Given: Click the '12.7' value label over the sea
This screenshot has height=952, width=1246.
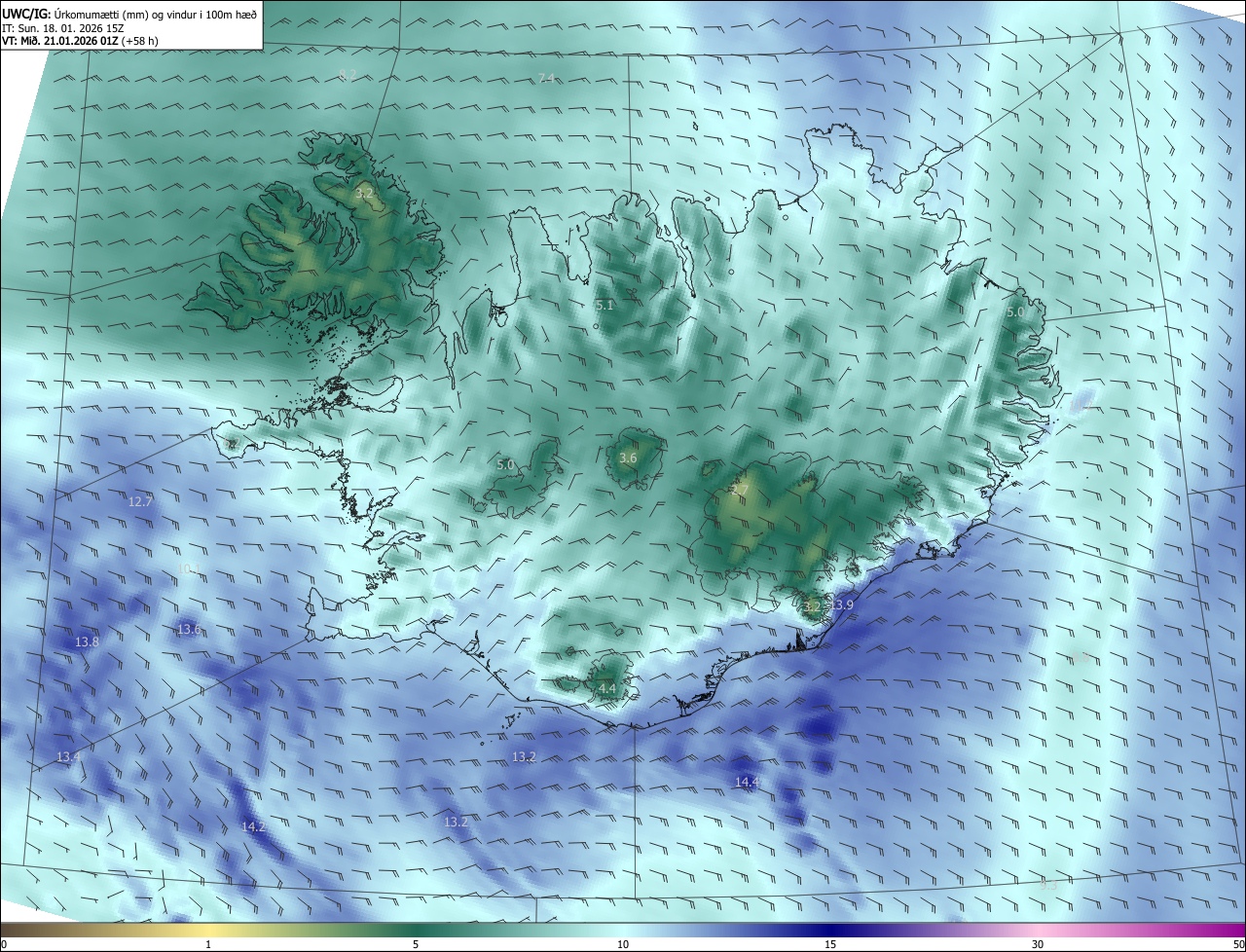Looking at the screenshot, I should [x=140, y=502].
